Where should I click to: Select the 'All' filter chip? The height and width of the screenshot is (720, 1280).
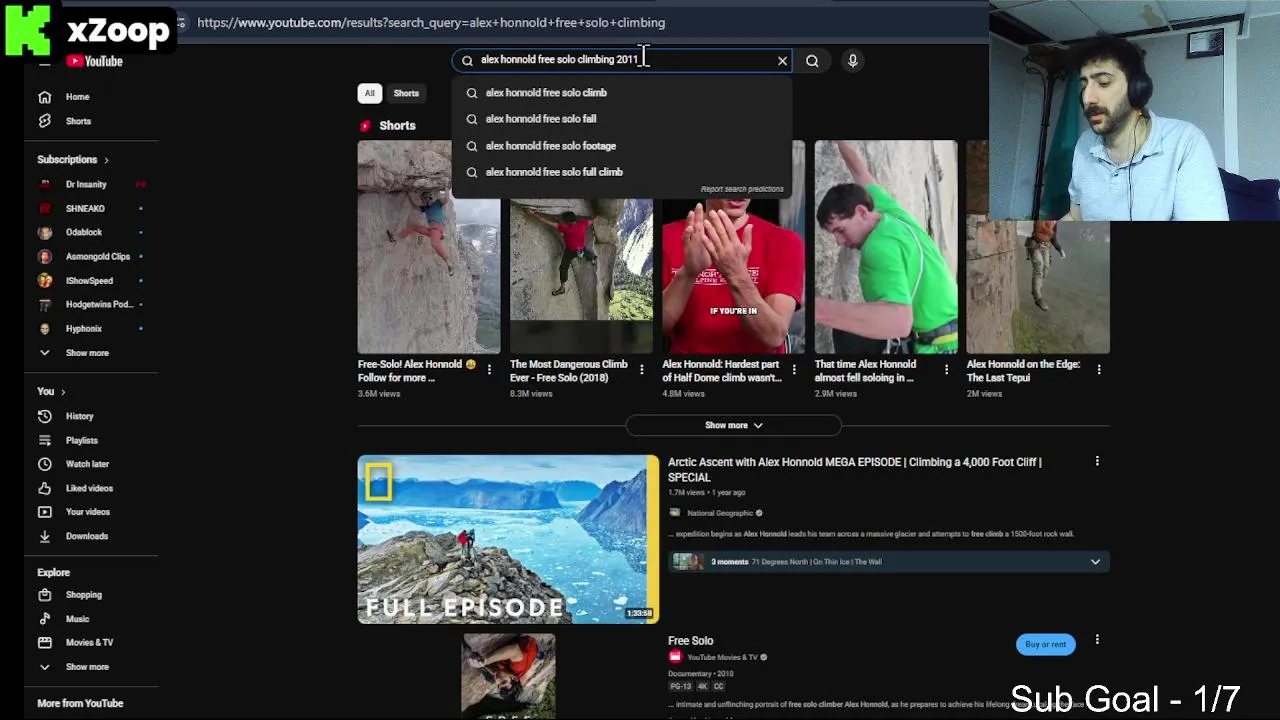tap(370, 93)
